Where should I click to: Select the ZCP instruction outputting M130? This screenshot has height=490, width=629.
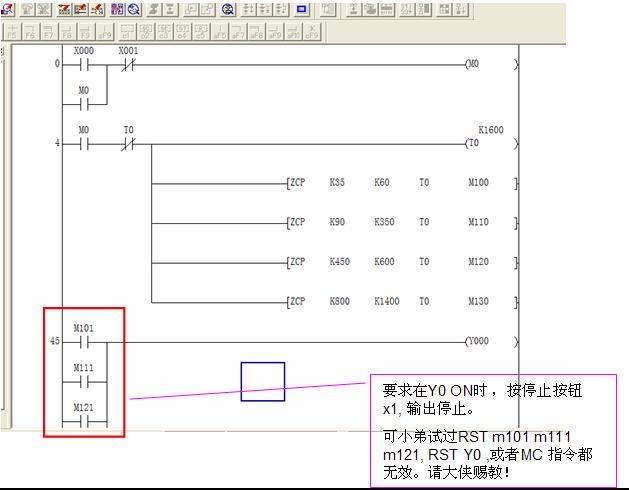pyautogui.click(x=400, y=300)
